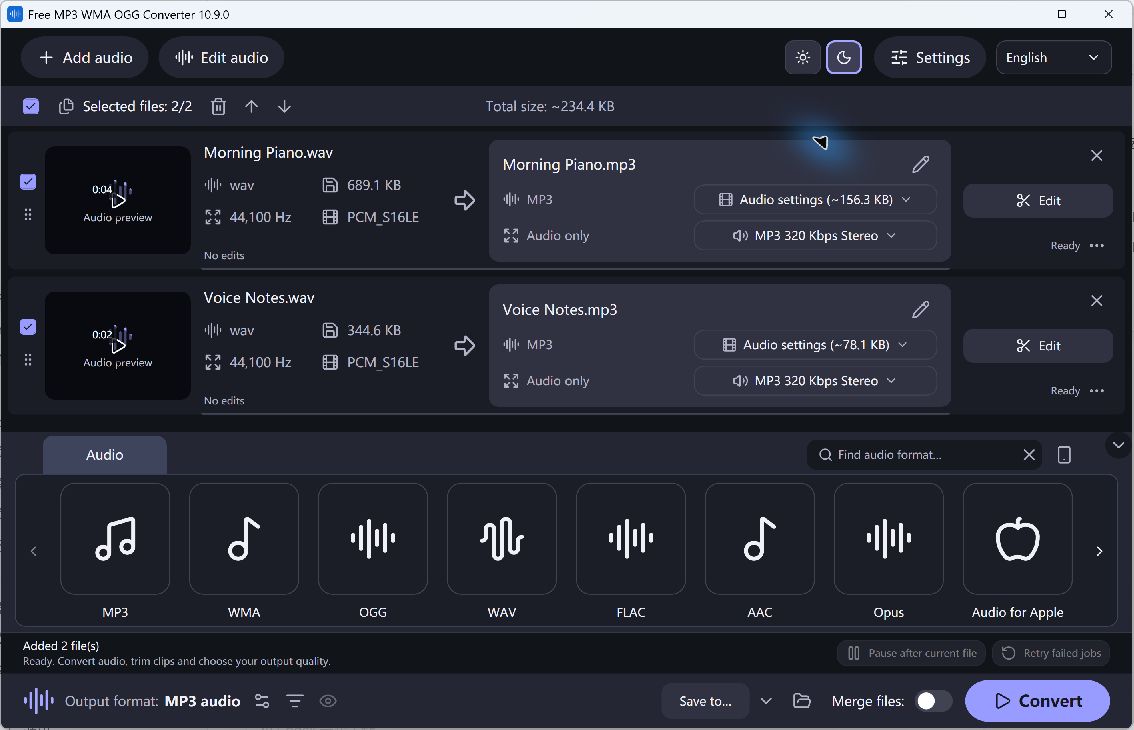Click Retry failed jobs
The width and height of the screenshot is (1134, 730).
(x=1051, y=653)
